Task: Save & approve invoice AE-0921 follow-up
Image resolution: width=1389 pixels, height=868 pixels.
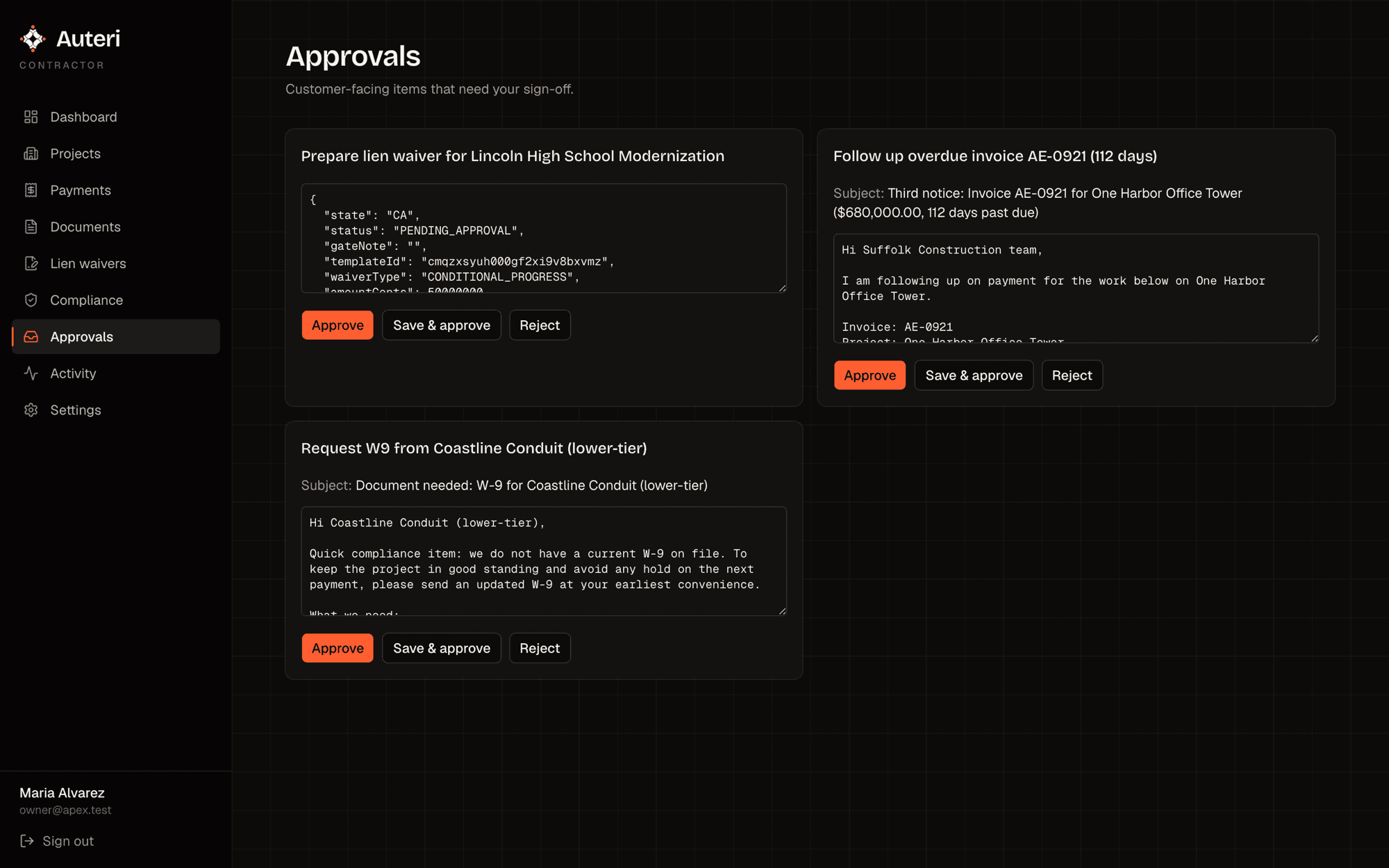Action: tap(974, 375)
